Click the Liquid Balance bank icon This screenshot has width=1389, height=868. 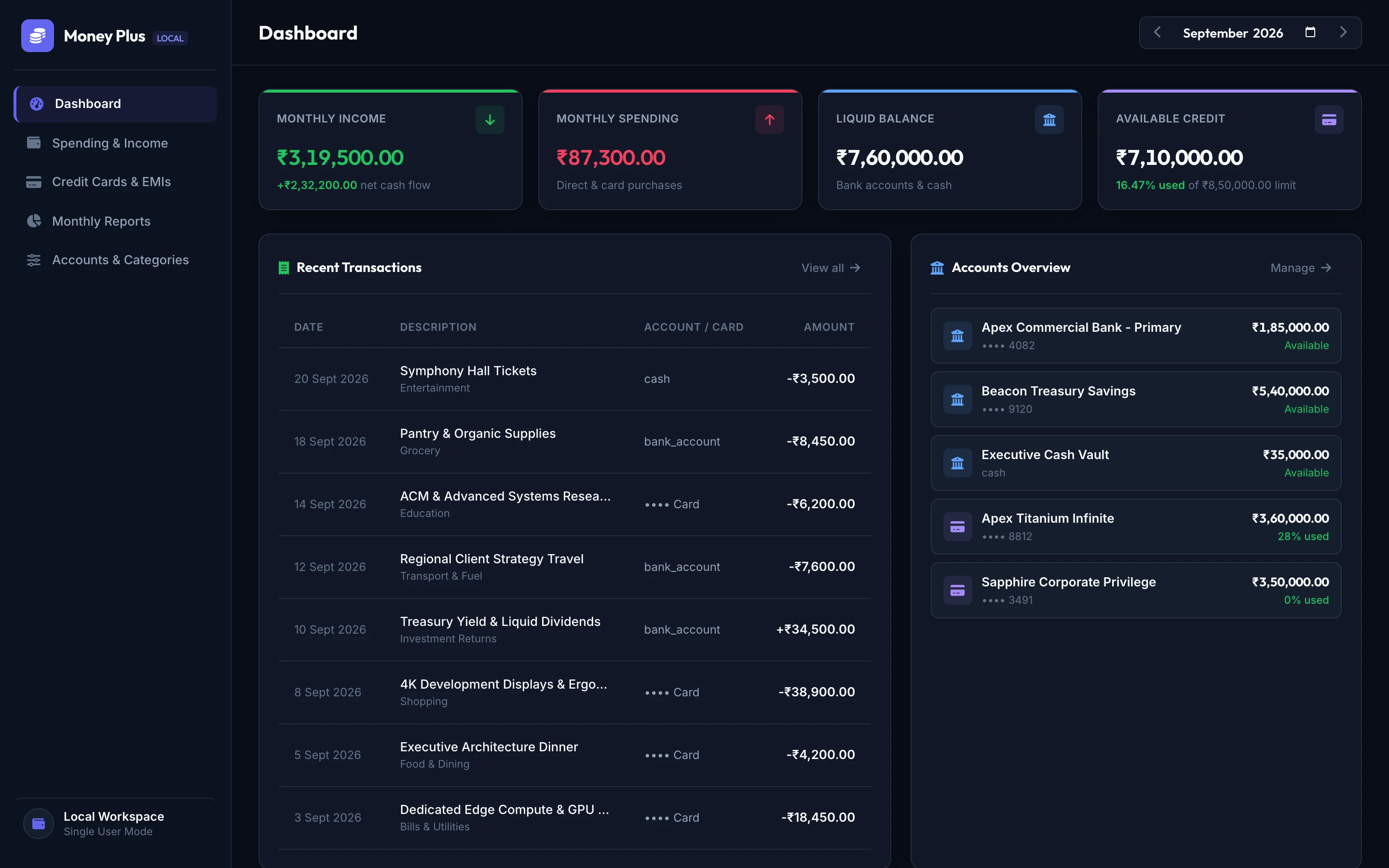pos(1049,120)
